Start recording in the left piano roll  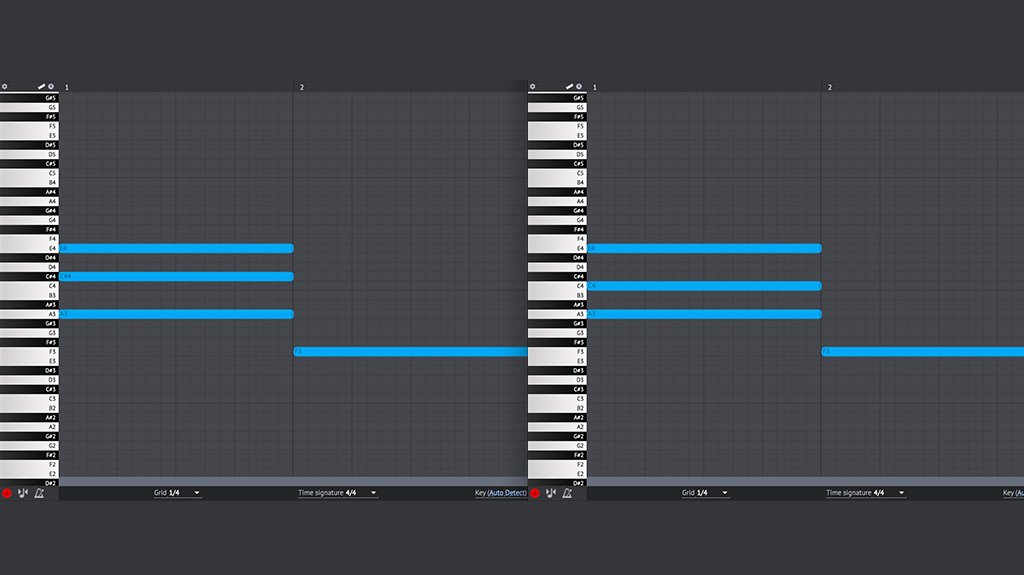[7, 493]
